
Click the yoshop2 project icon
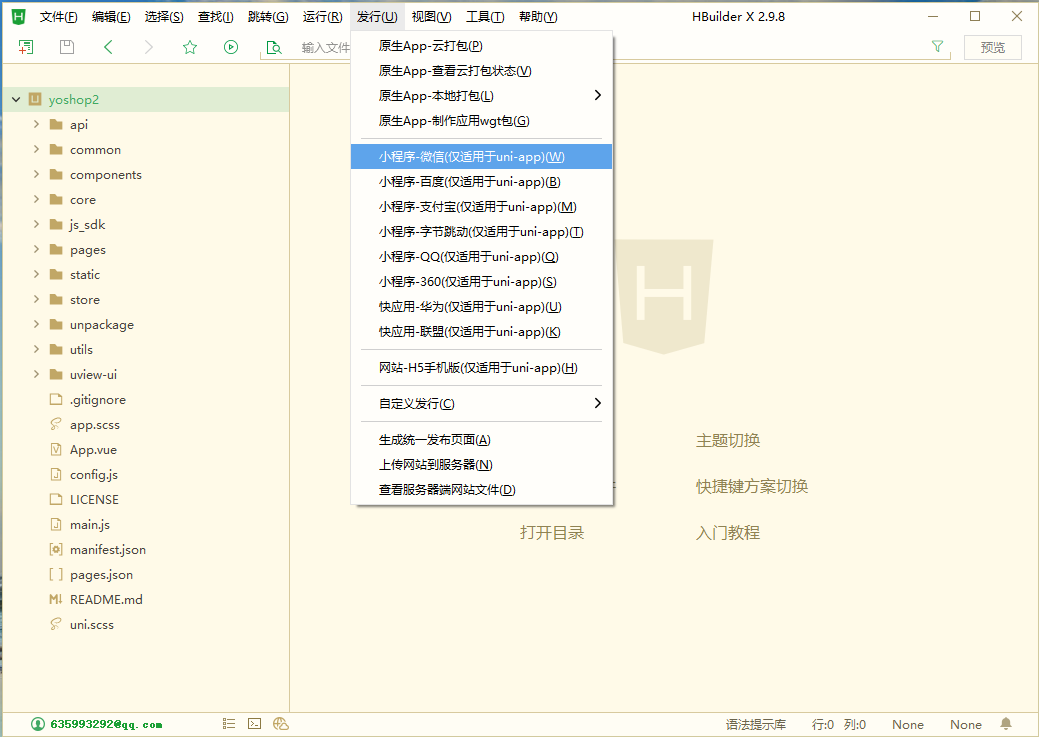[35, 99]
